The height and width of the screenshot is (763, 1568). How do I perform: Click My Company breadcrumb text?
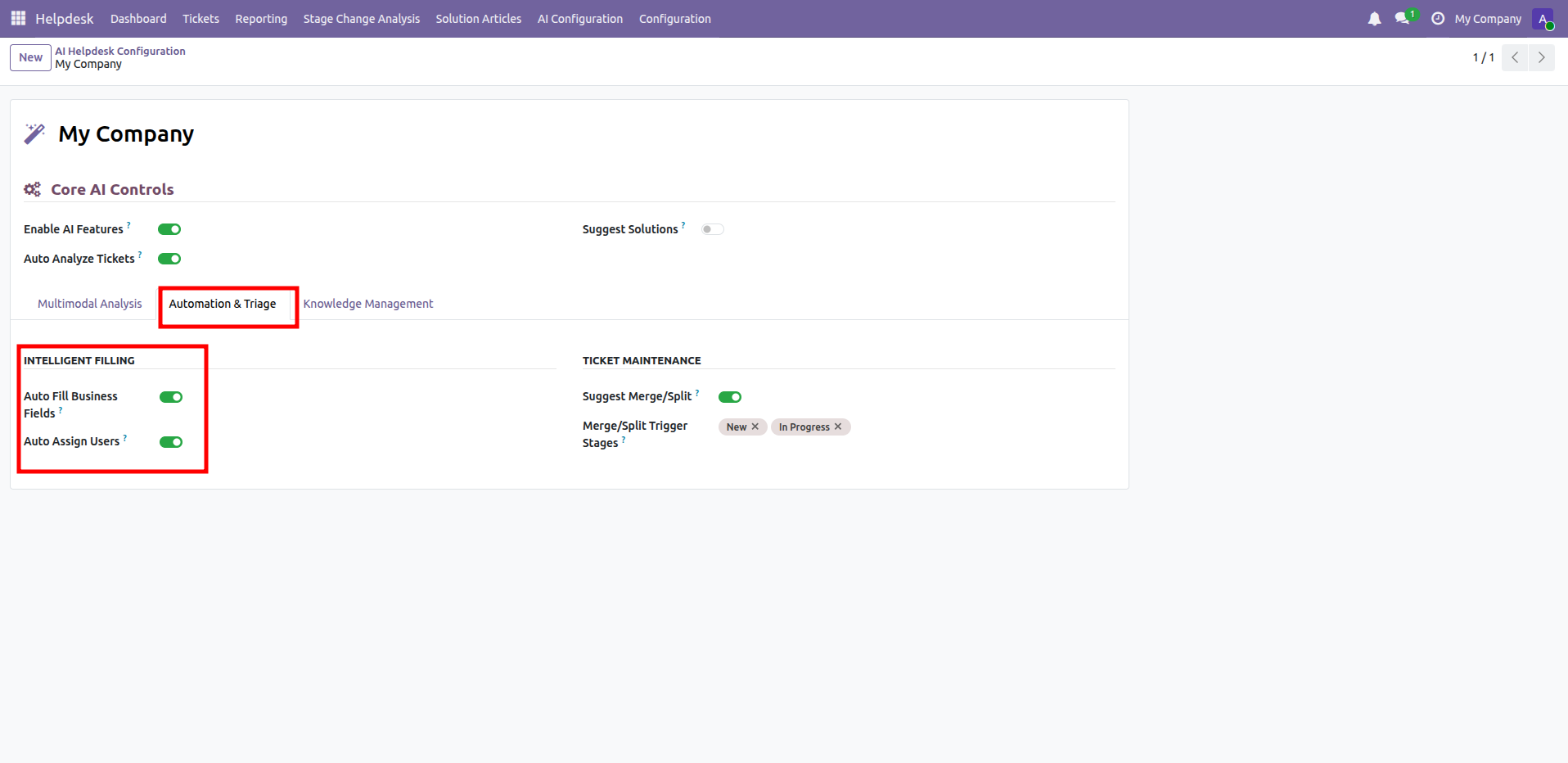pyautogui.click(x=88, y=64)
